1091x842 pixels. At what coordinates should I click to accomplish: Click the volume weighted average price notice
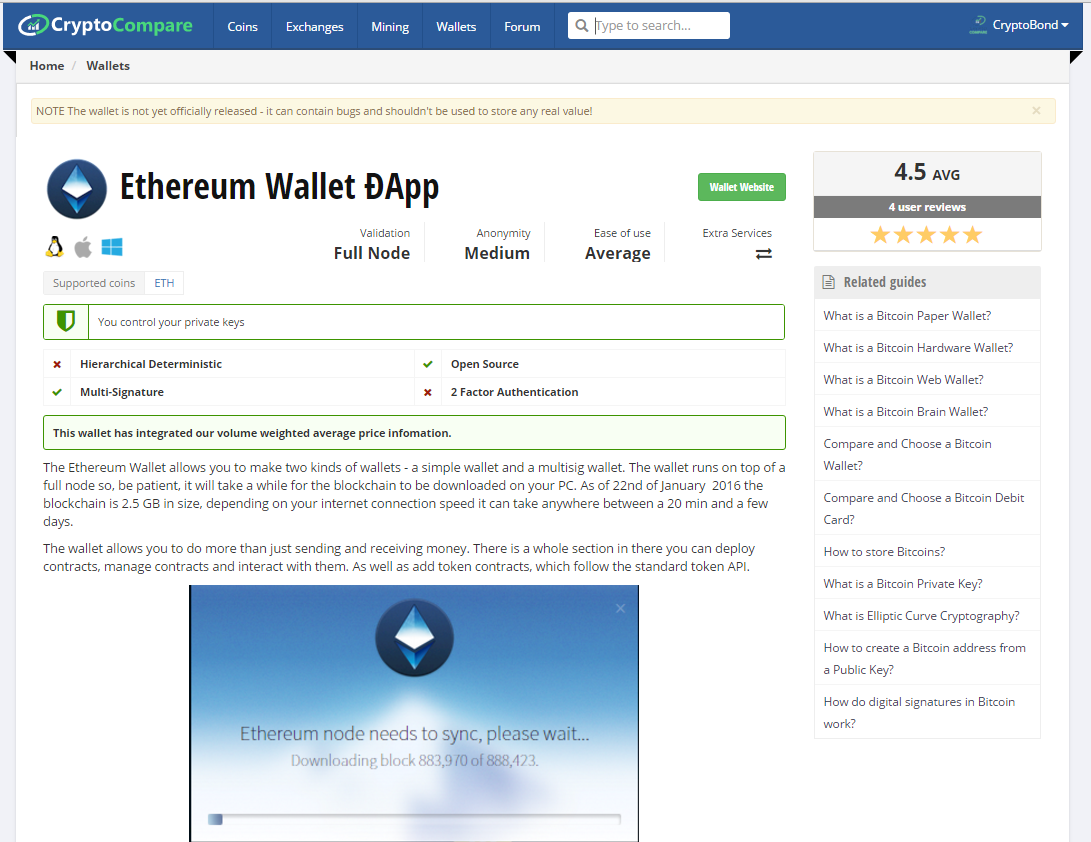[x=414, y=433]
